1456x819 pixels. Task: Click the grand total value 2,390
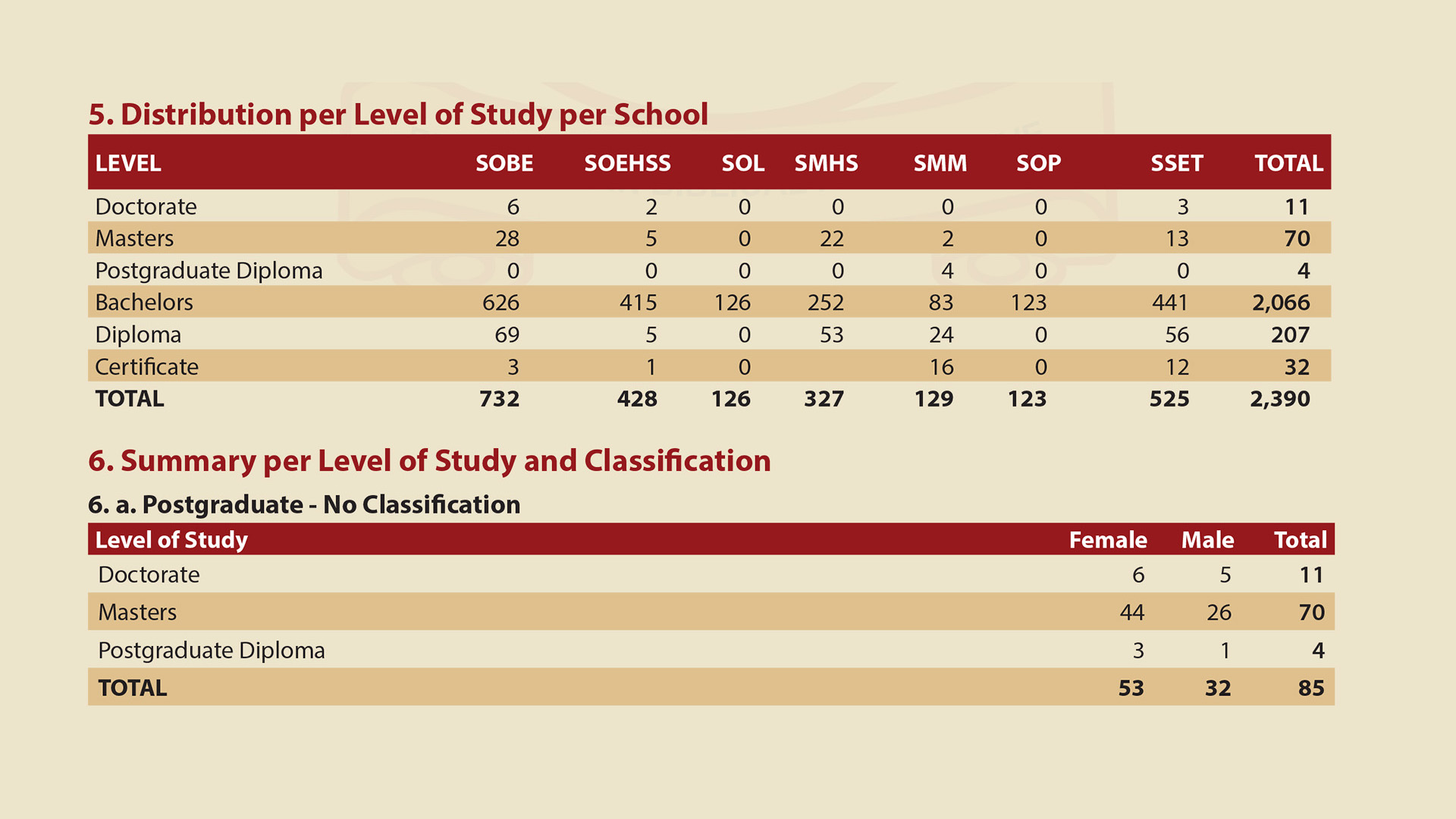pyautogui.click(x=1283, y=399)
